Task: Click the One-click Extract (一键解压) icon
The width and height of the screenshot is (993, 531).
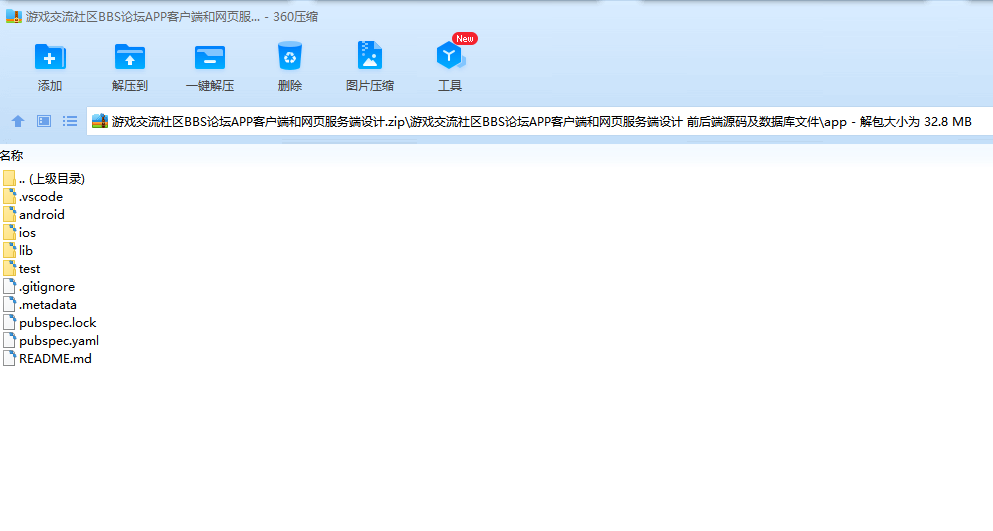Action: coord(210,57)
